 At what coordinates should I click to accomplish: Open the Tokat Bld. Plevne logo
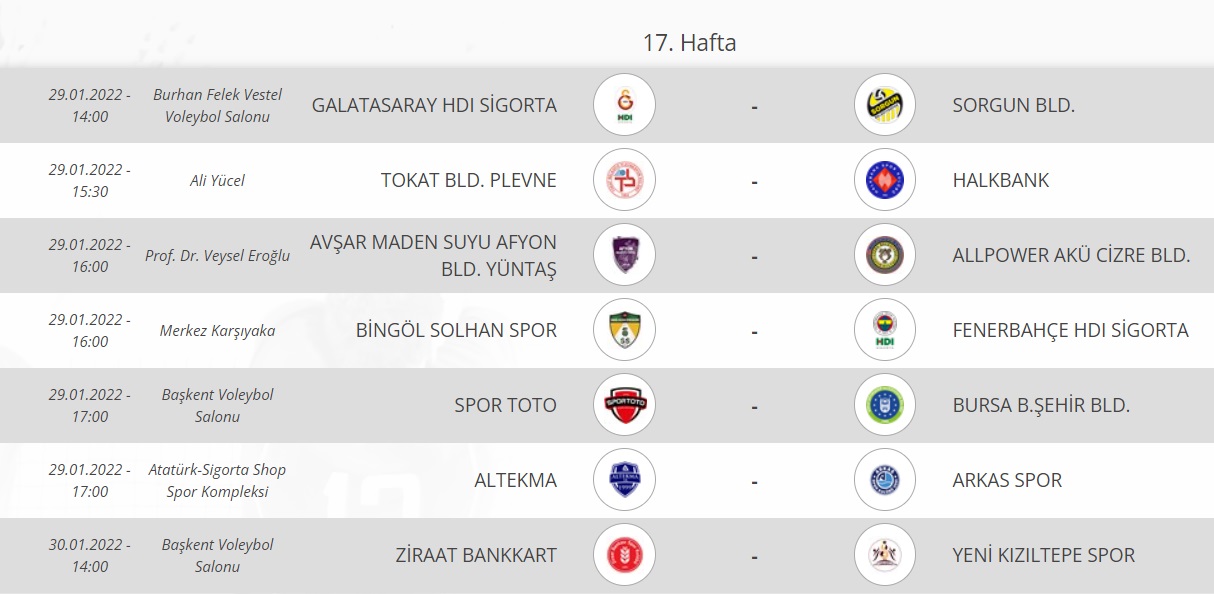tap(624, 180)
